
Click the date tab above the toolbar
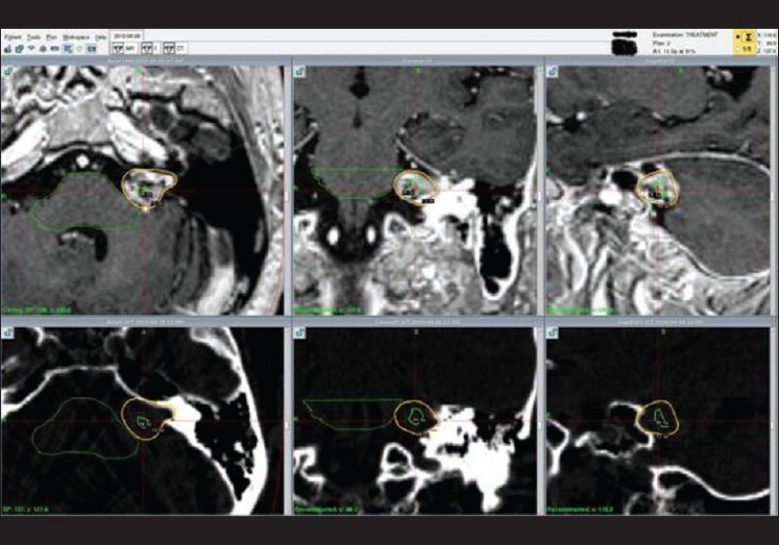[128, 35]
